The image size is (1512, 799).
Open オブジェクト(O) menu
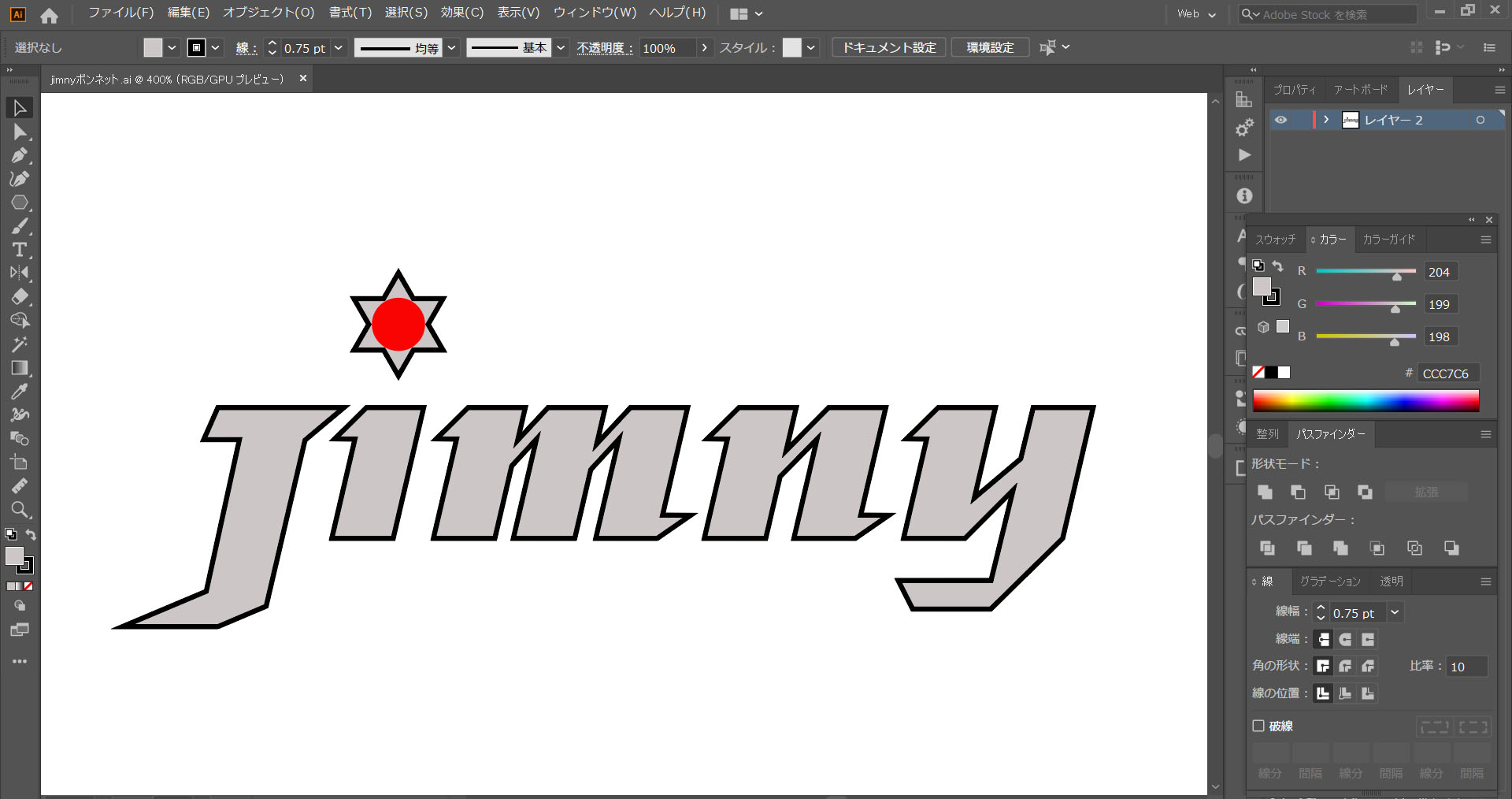[x=269, y=13]
